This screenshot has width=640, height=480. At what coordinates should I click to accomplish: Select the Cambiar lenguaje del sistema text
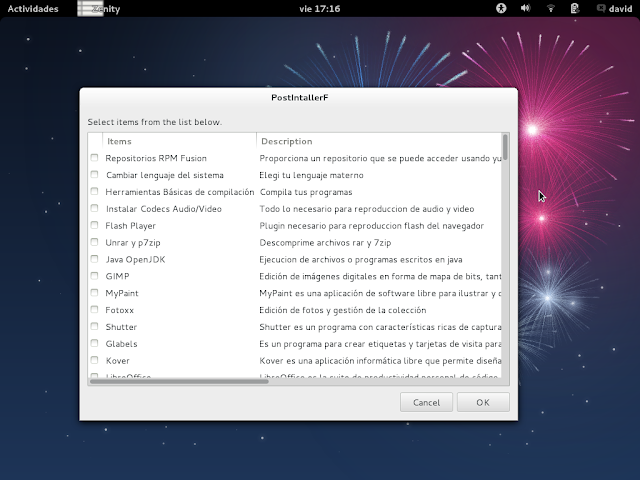click(165, 175)
